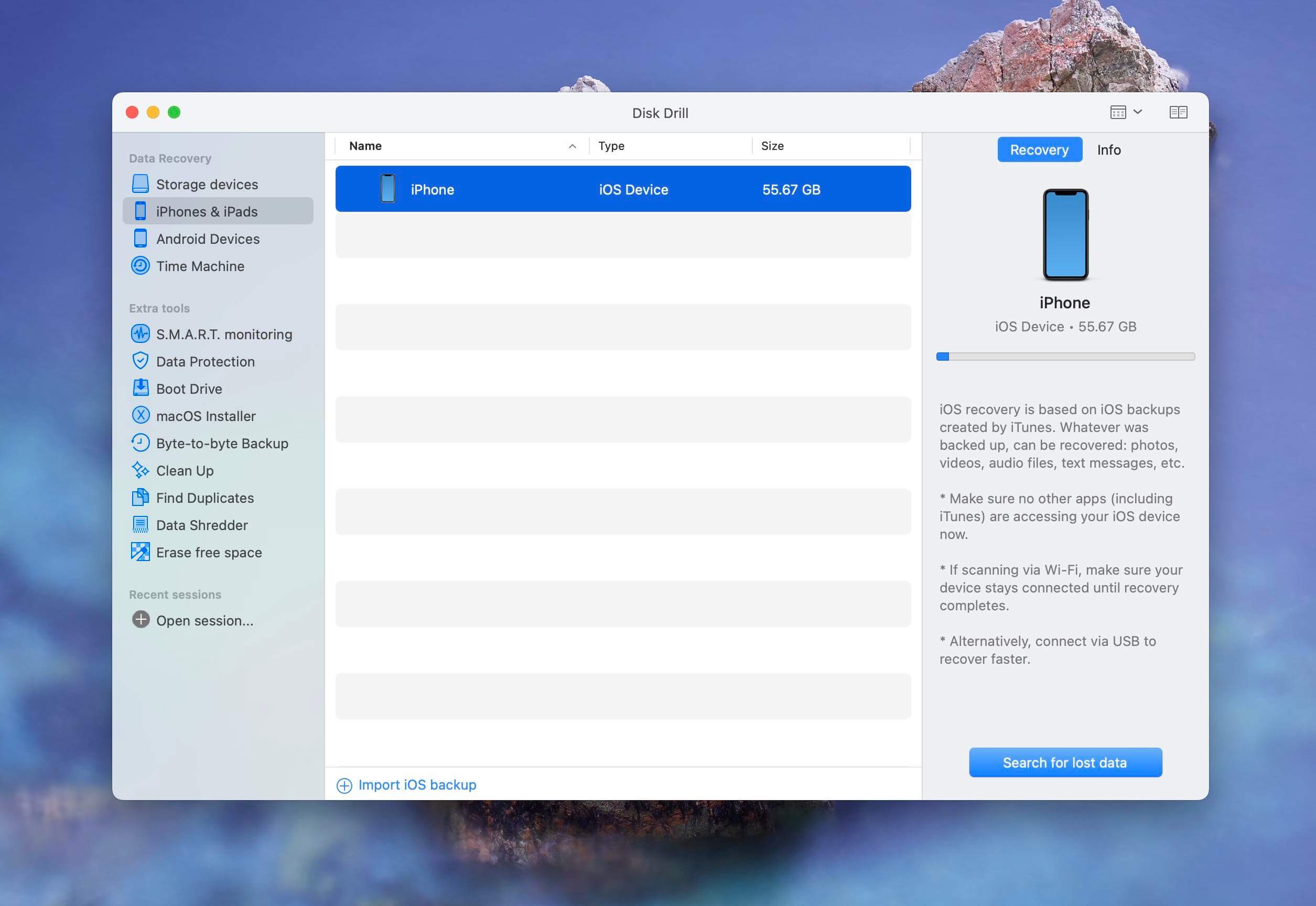Open the Boot Drive tool

[218, 389]
